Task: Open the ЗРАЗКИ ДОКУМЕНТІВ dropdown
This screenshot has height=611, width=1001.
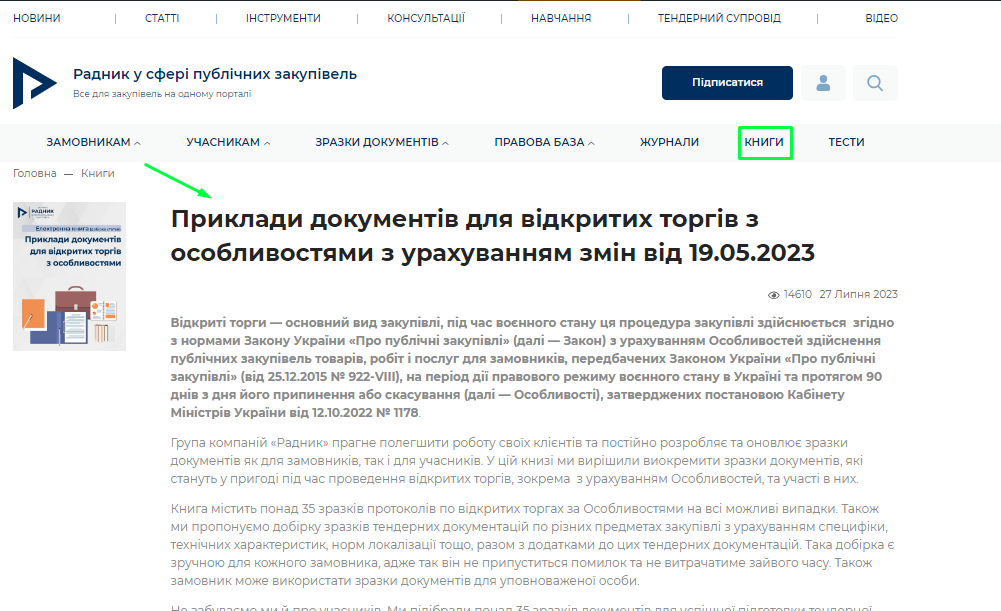Action: pos(382,142)
